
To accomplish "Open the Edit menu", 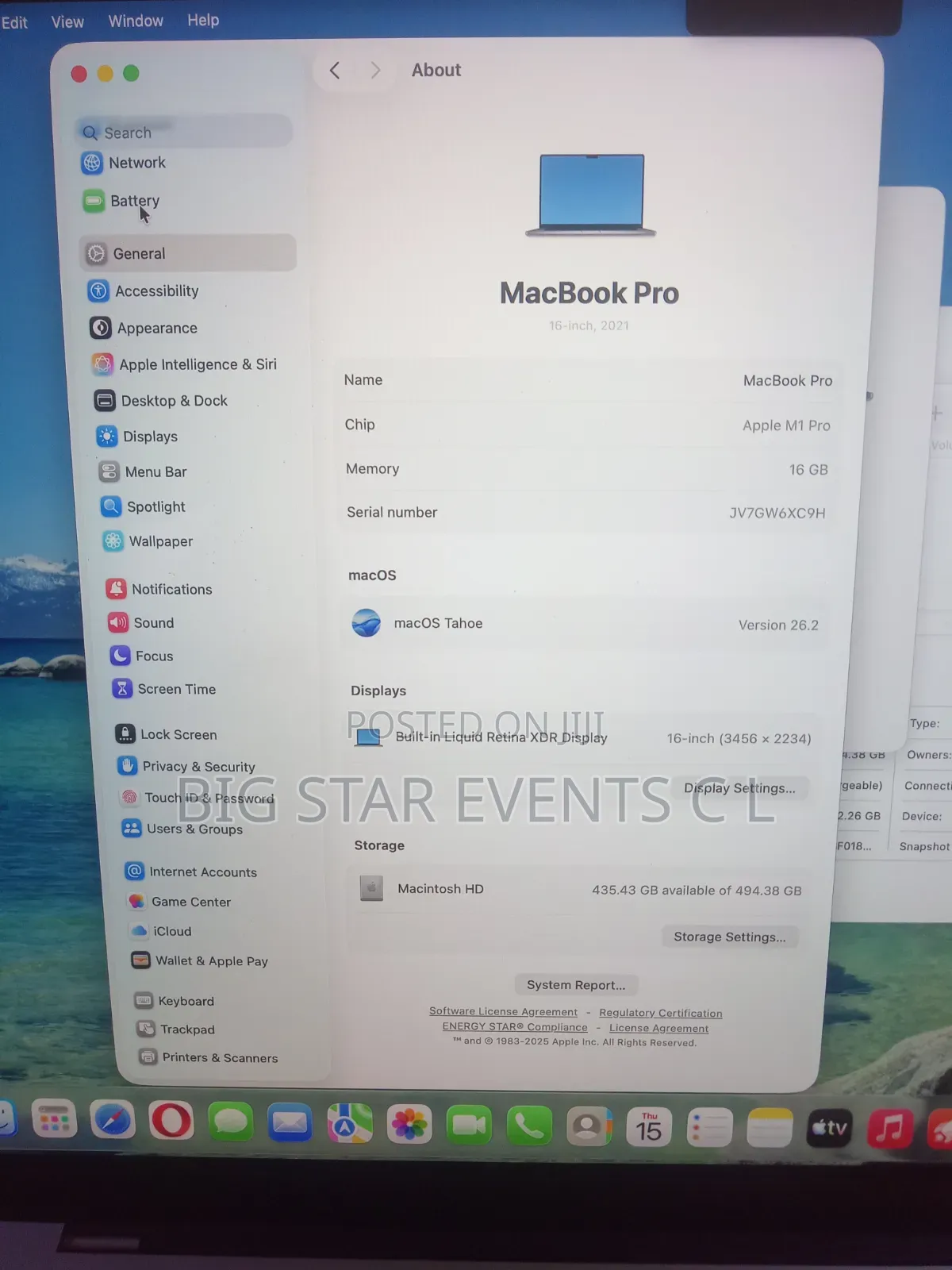I will point(14,22).
